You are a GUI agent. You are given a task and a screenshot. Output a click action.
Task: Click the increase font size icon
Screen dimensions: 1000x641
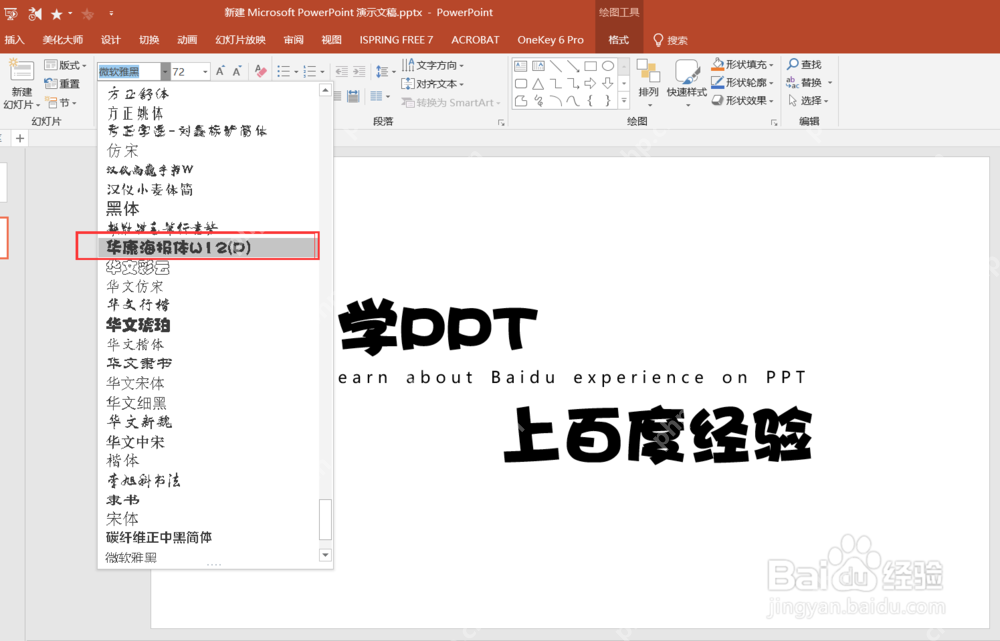point(220,71)
